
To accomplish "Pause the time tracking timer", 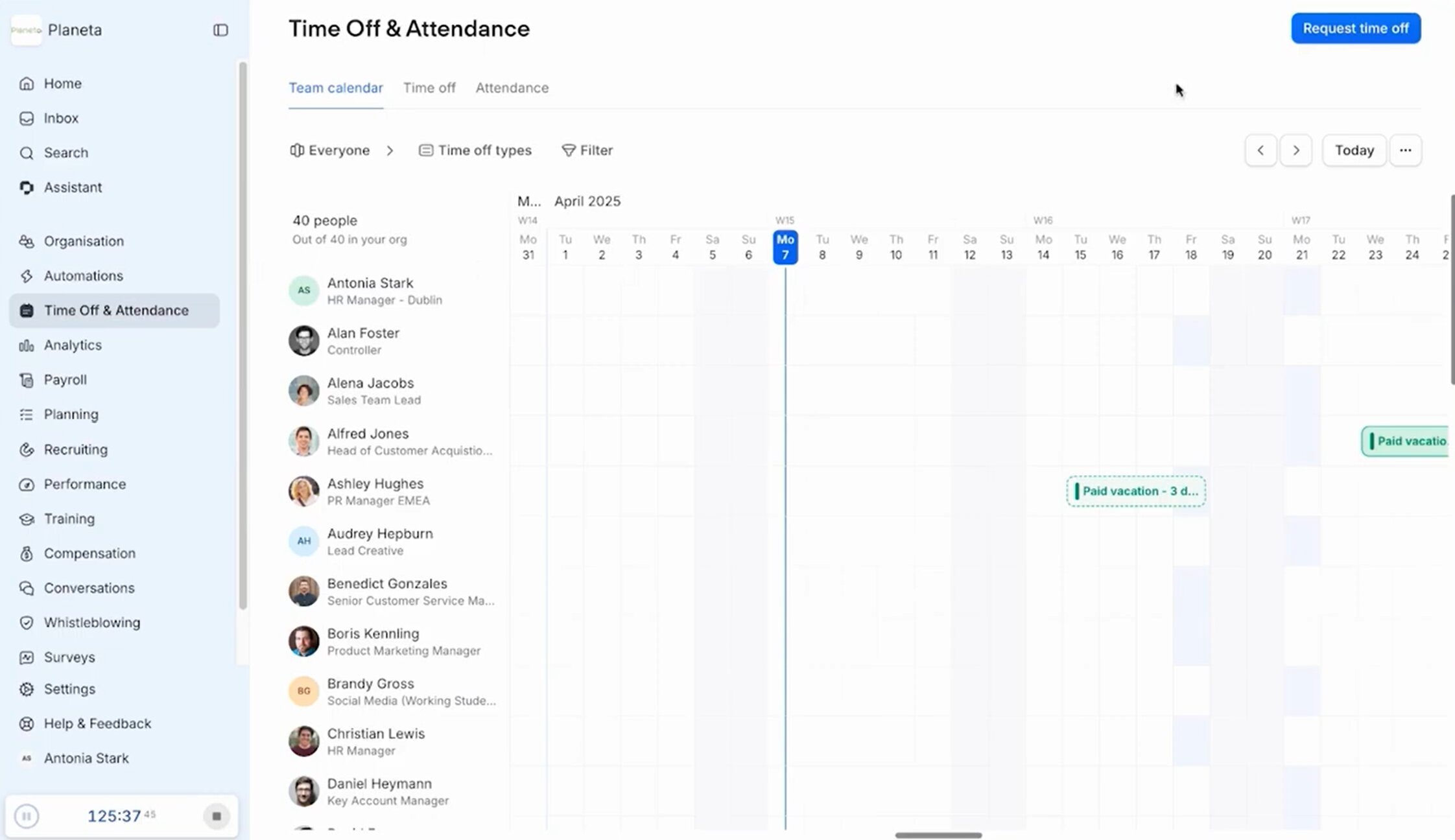I will point(27,816).
